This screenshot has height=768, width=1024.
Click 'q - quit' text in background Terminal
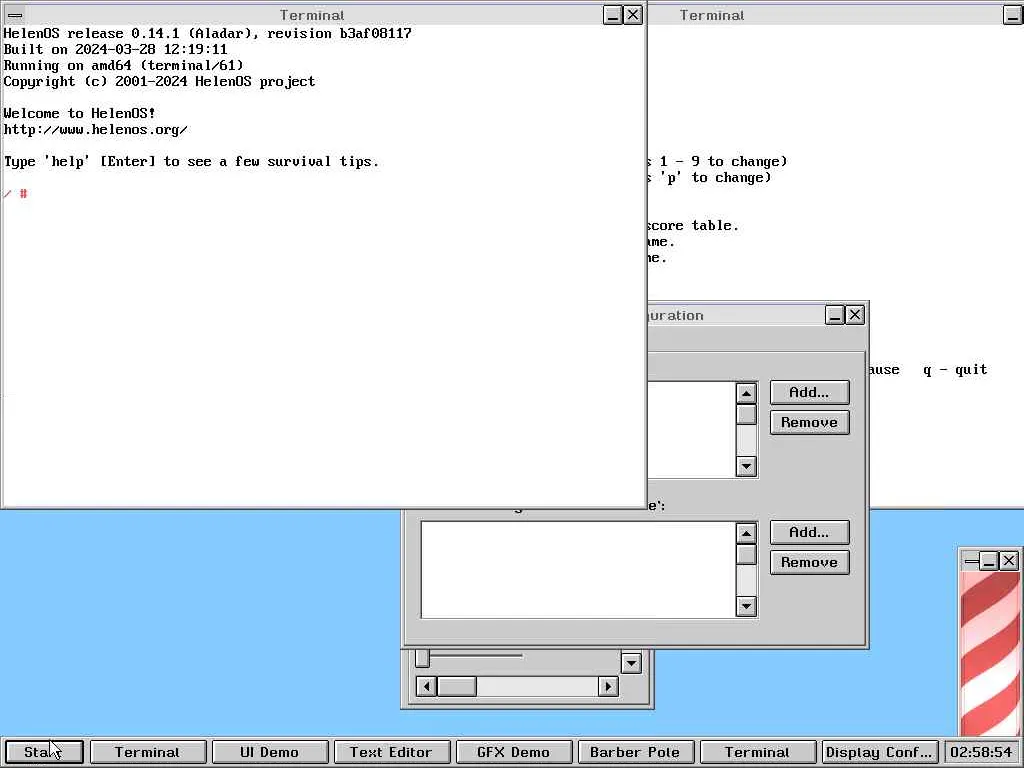click(x=955, y=370)
